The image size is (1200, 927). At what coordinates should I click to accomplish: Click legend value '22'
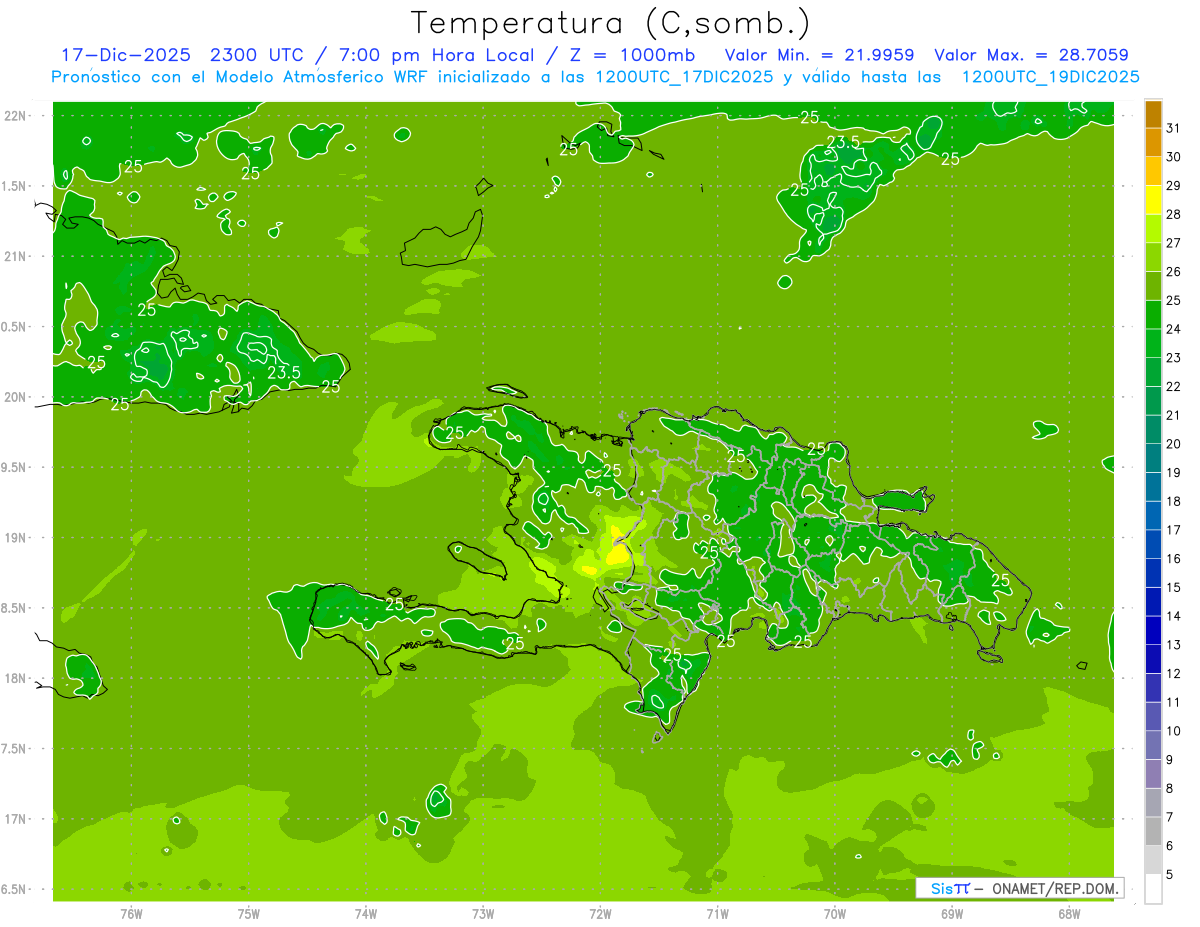[x=1174, y=386]
